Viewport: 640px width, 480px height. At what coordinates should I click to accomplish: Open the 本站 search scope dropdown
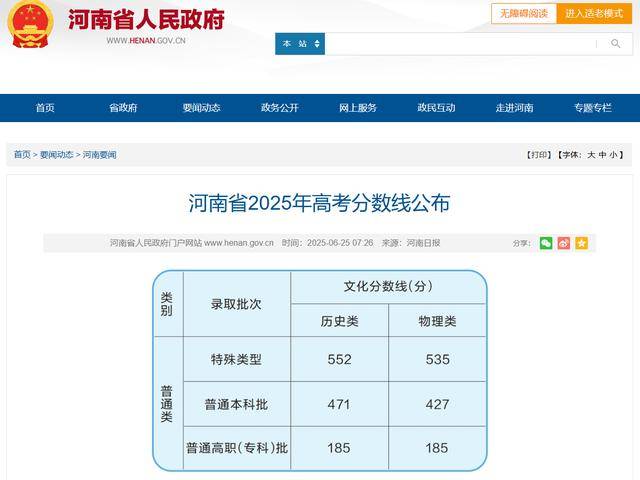point(300,44)
